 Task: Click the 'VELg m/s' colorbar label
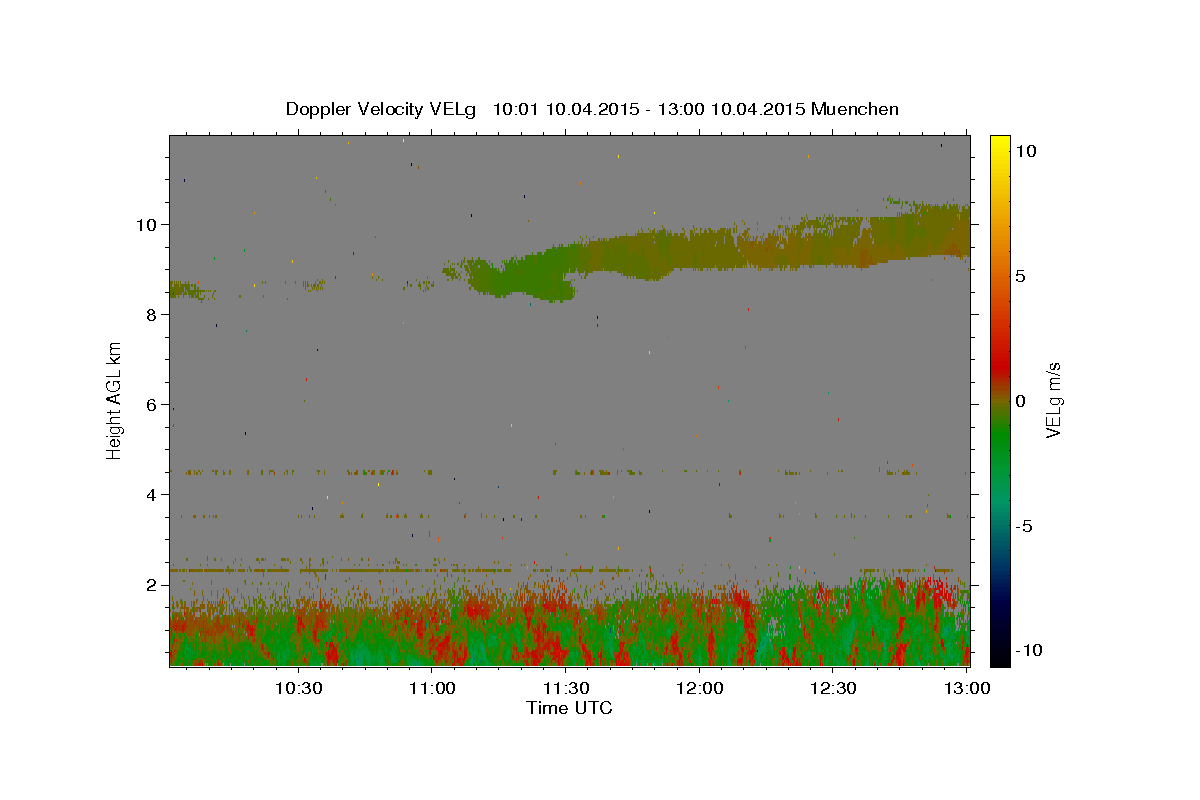[x=1052, y=401]
